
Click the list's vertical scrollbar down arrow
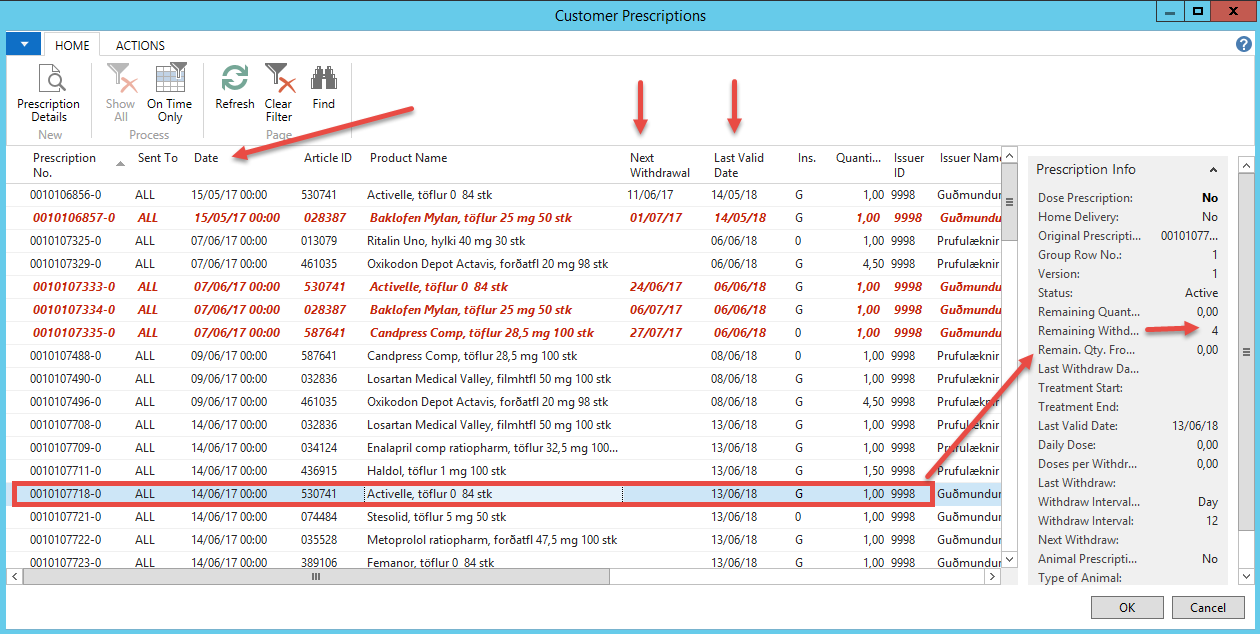click(x=1008, y=560)
